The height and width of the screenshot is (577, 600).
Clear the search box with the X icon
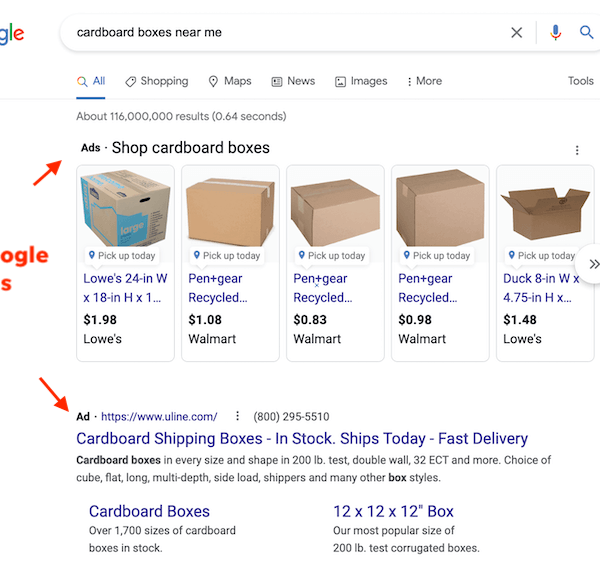point(517,33)
